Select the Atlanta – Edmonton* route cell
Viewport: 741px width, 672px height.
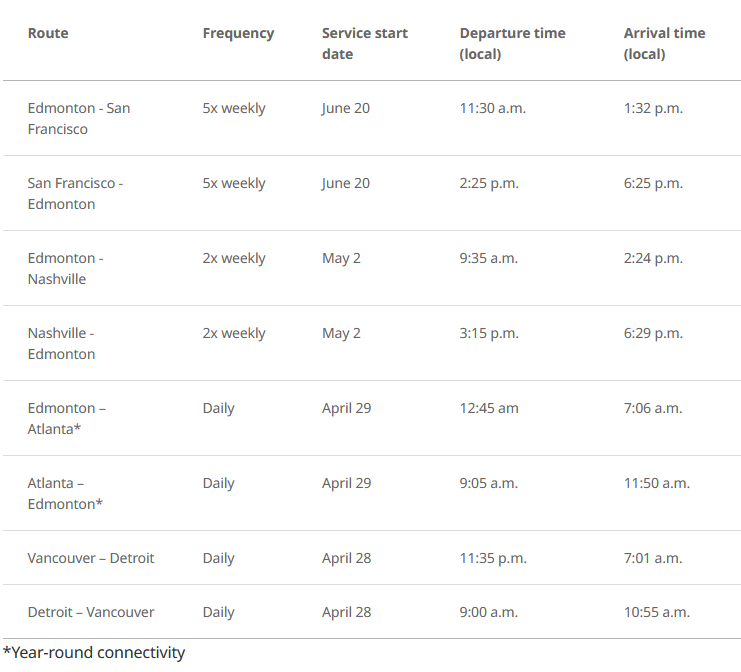tap(65, 493)
